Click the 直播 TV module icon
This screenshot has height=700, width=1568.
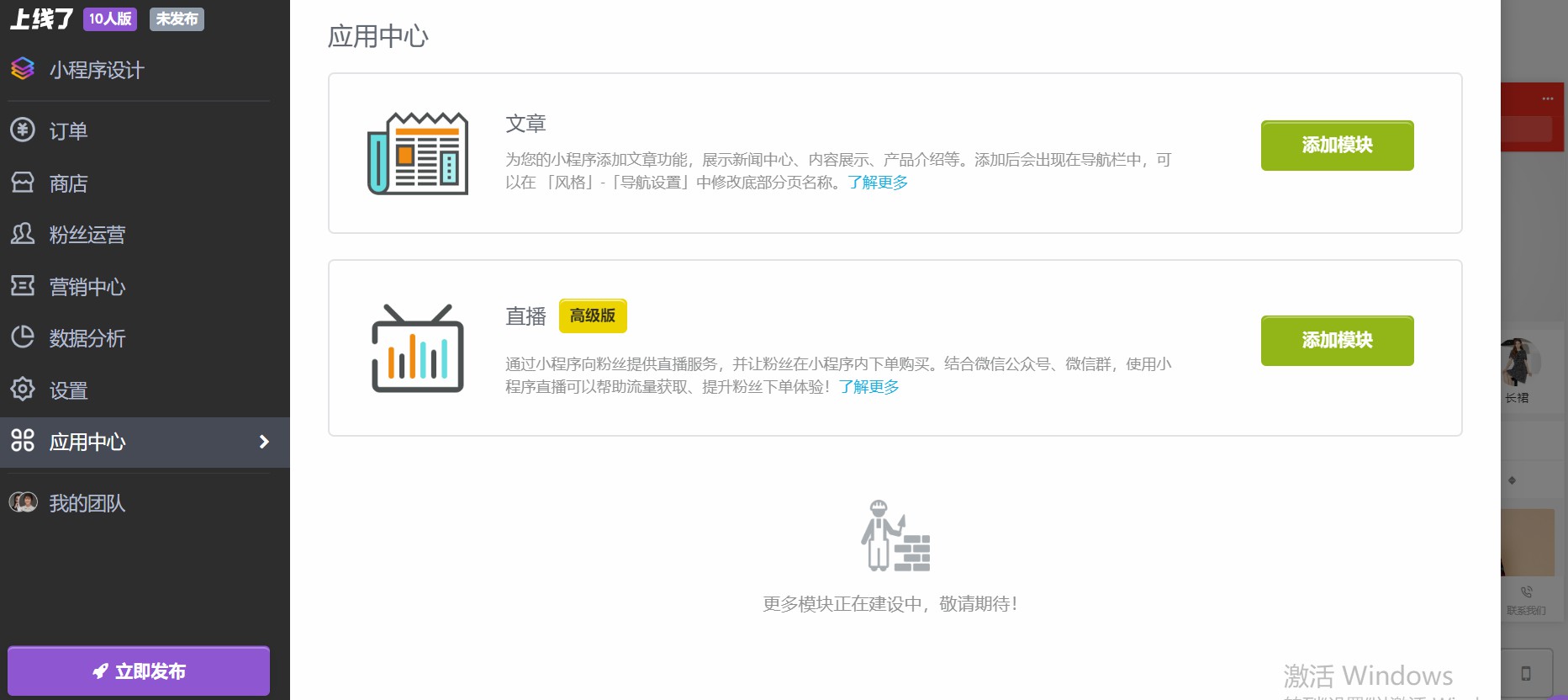coord(418,348)
